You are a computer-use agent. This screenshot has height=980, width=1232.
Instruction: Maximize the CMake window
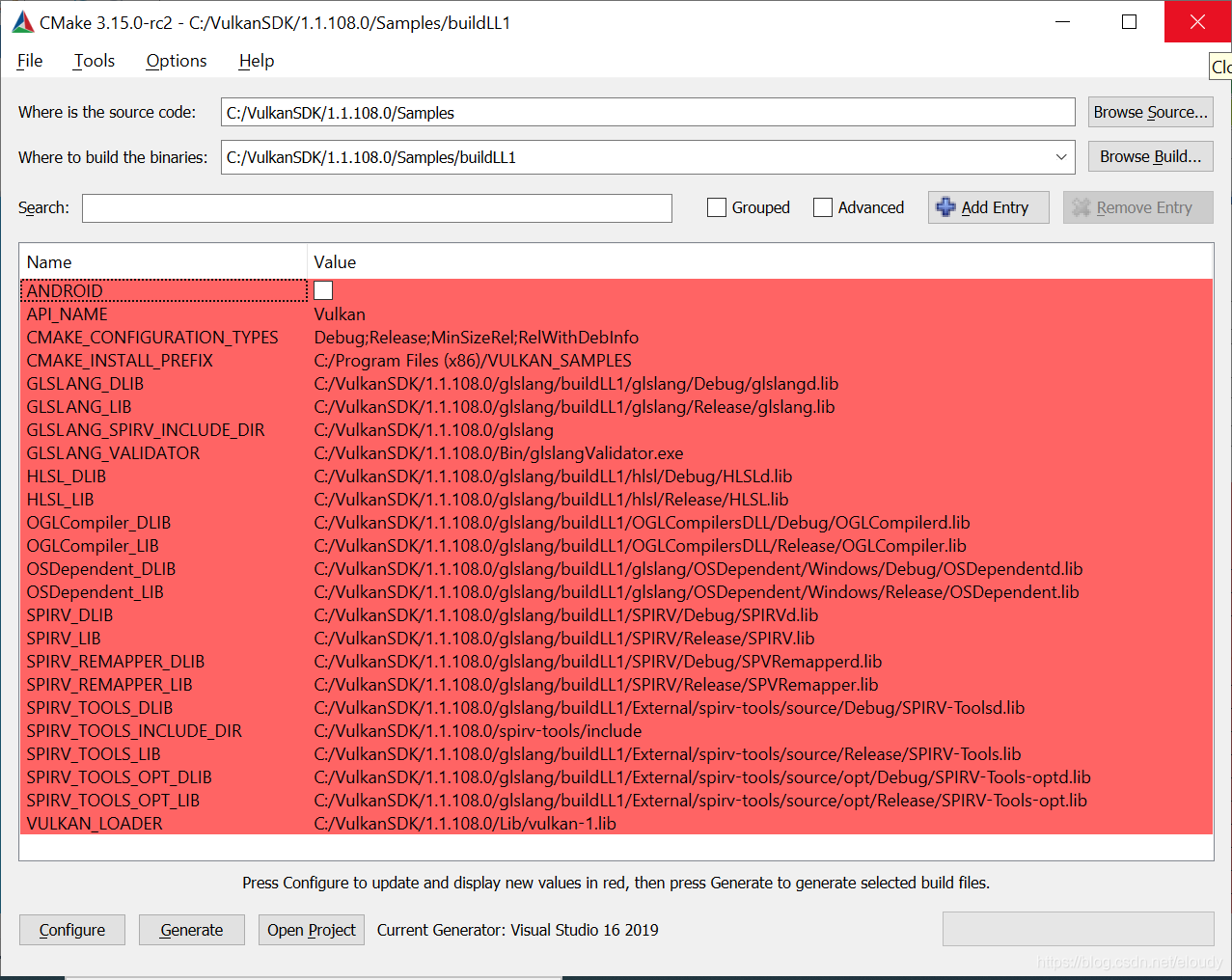tap(1130, 22)
